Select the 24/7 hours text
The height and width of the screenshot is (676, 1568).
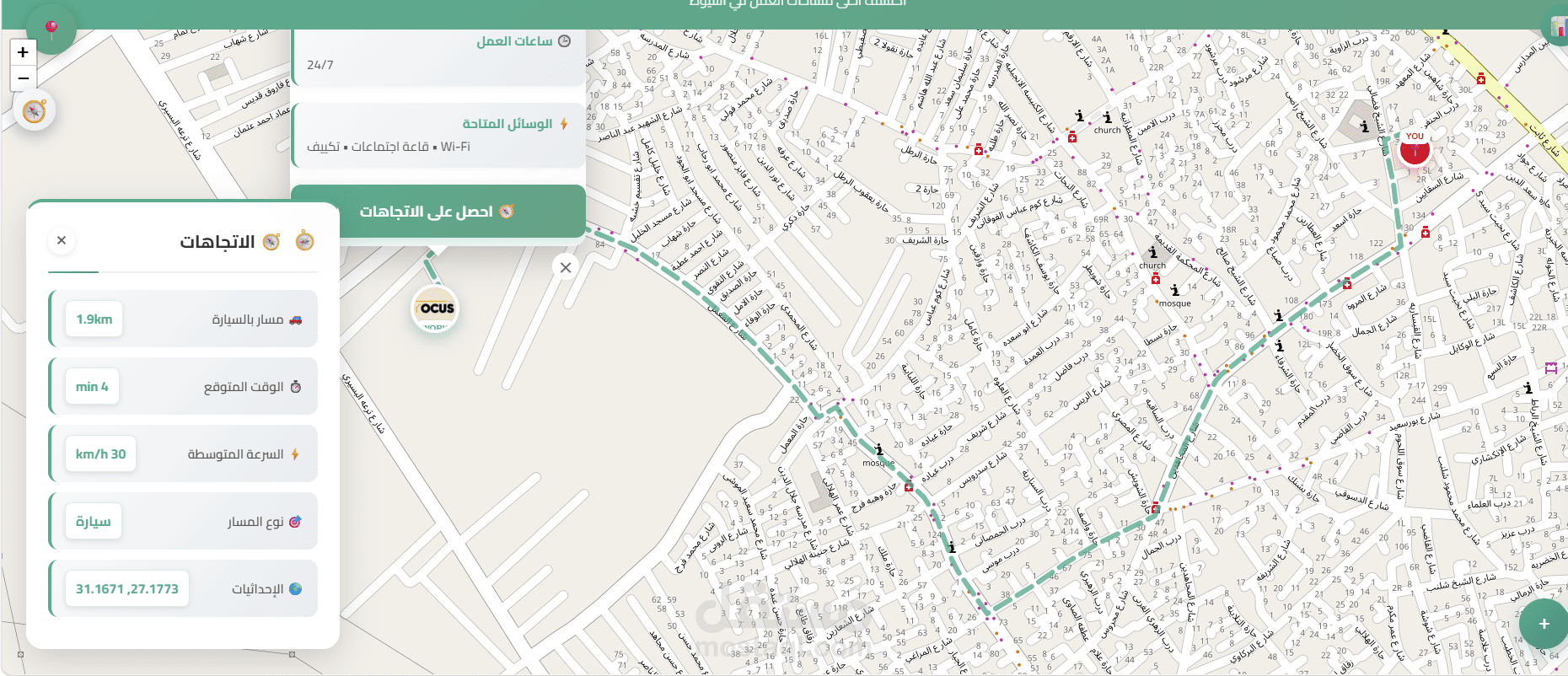point(320,65)
